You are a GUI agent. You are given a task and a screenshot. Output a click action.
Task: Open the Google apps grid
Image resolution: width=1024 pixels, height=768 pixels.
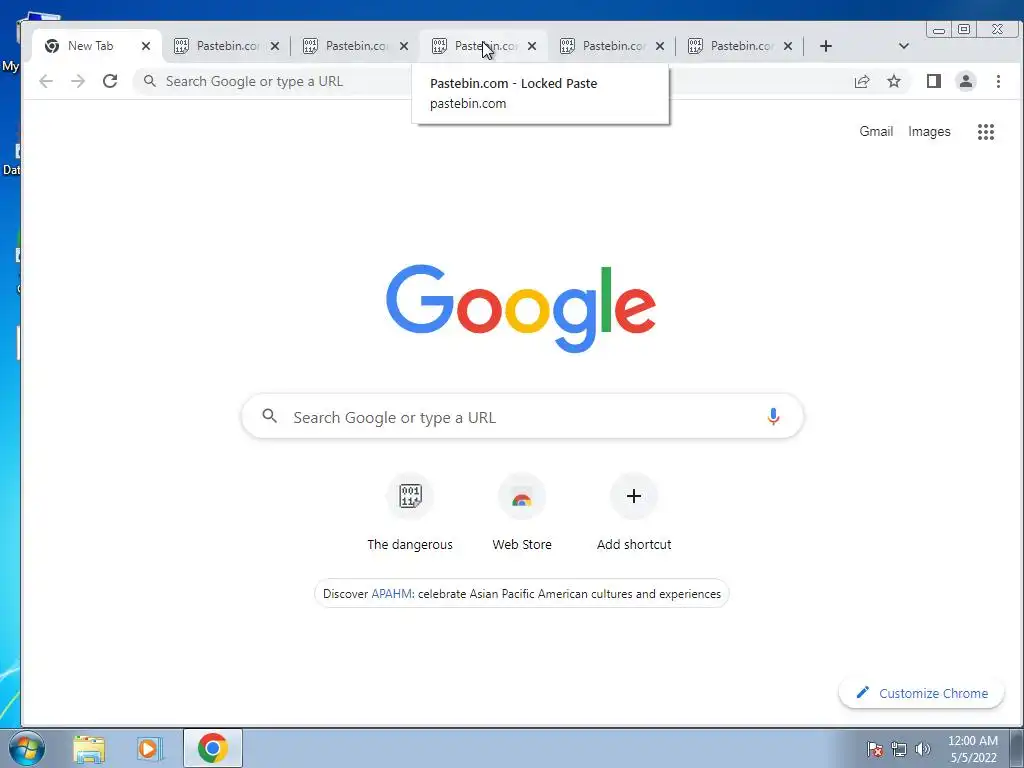[x=985, y=132]
